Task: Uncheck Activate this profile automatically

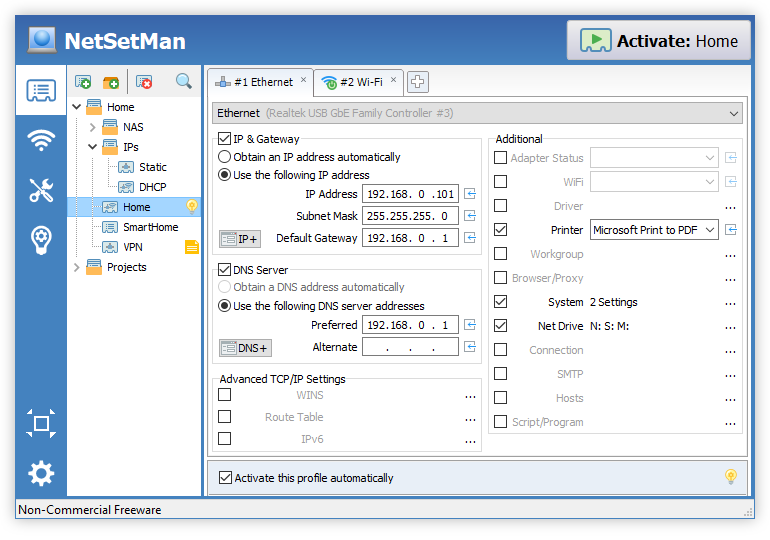Action: pos(225,478)
